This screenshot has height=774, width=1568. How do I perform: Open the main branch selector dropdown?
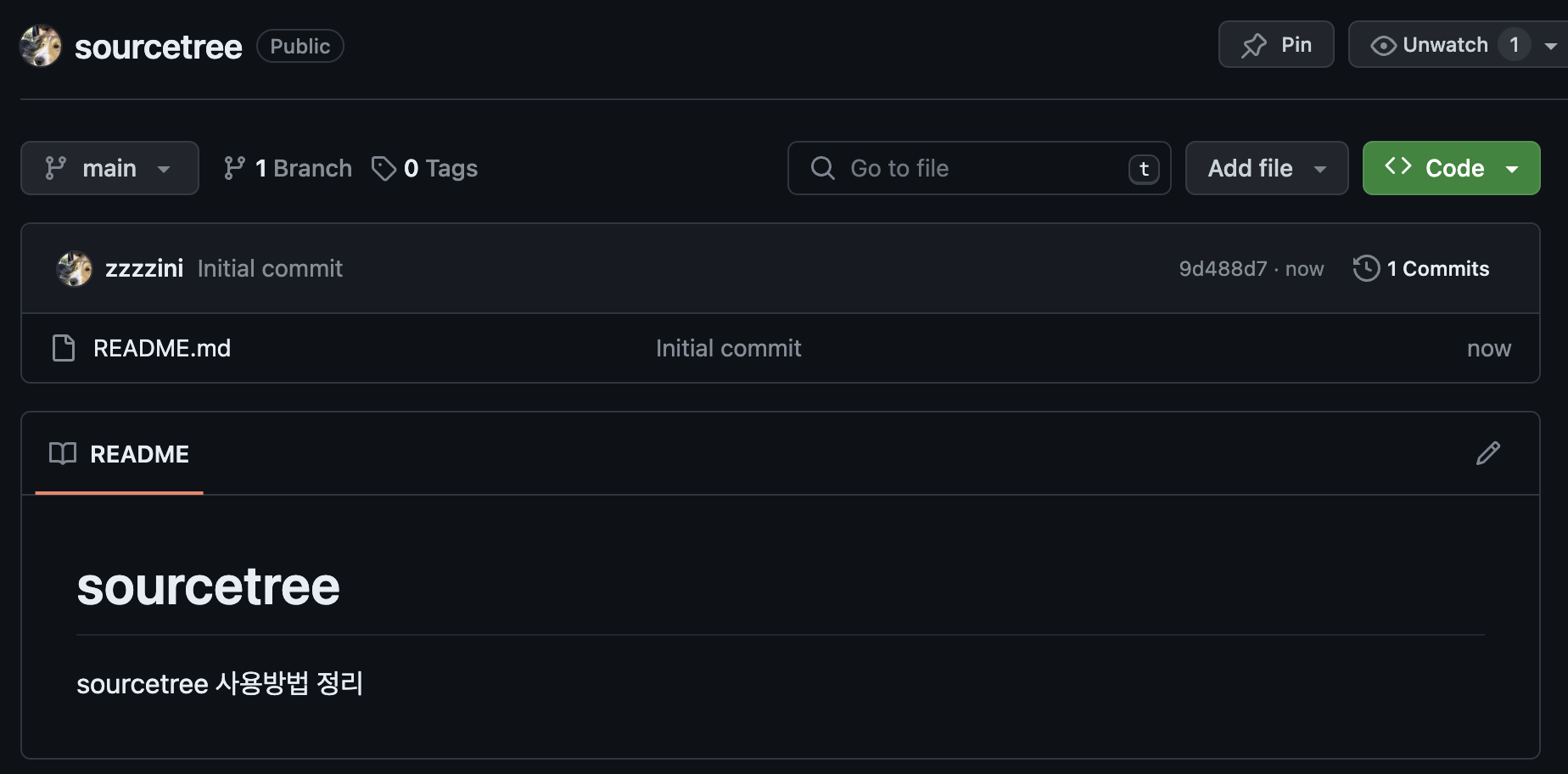click(109, 168)
